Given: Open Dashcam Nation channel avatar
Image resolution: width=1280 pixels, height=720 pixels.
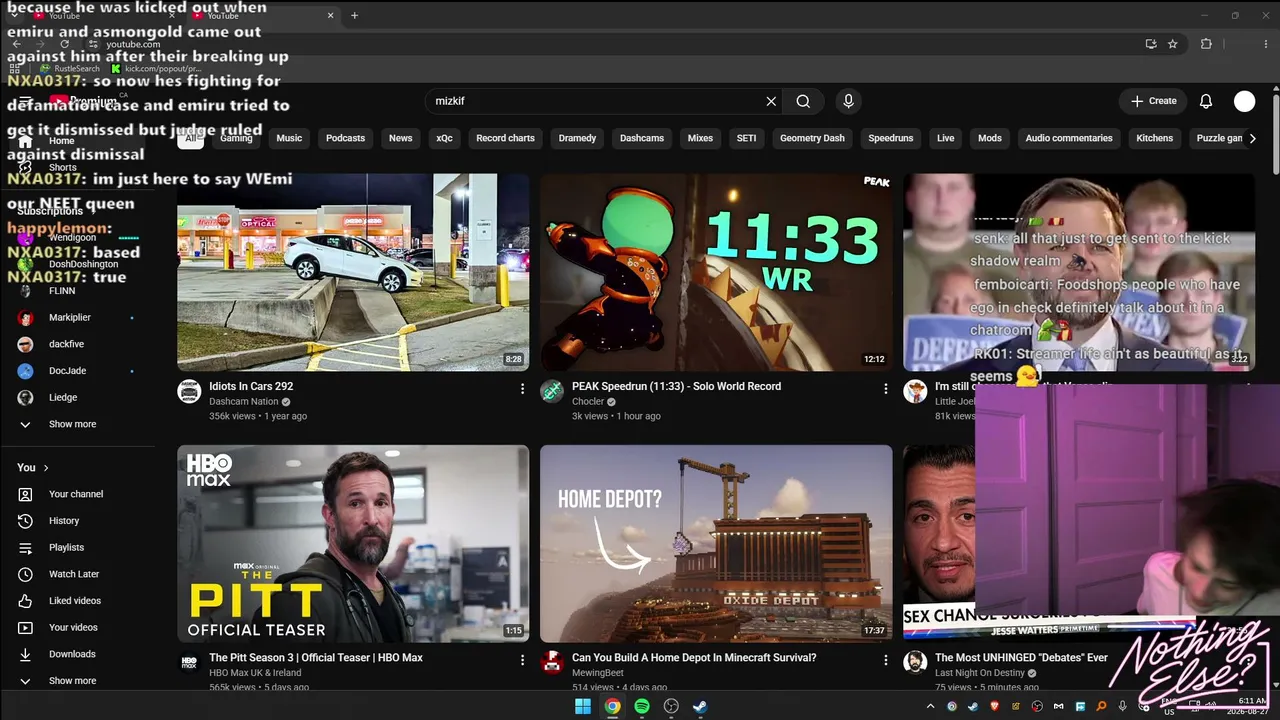Looking at the screenshot, I should click(189, 392).
